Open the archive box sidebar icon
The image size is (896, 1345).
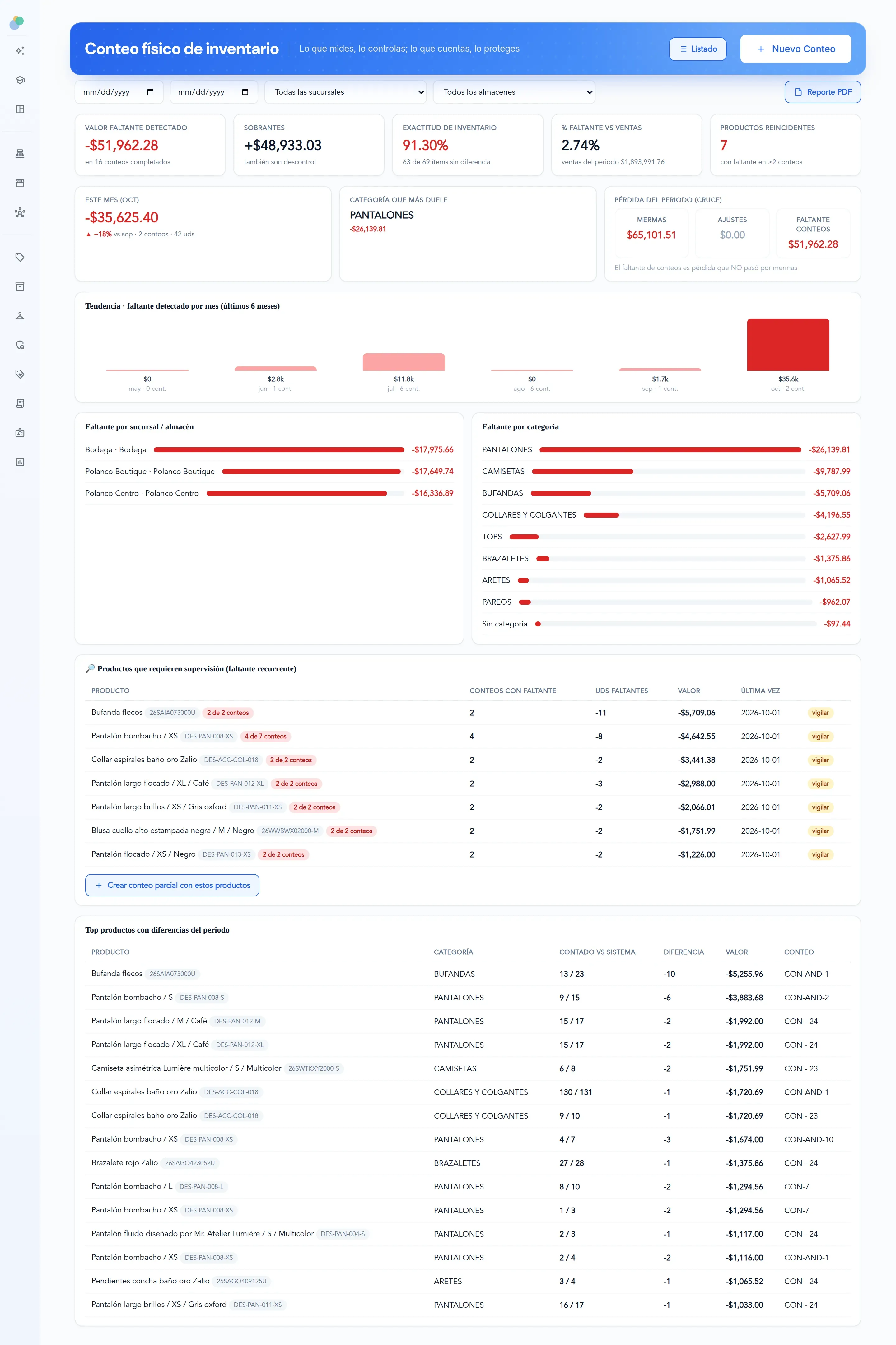[20, 286]
